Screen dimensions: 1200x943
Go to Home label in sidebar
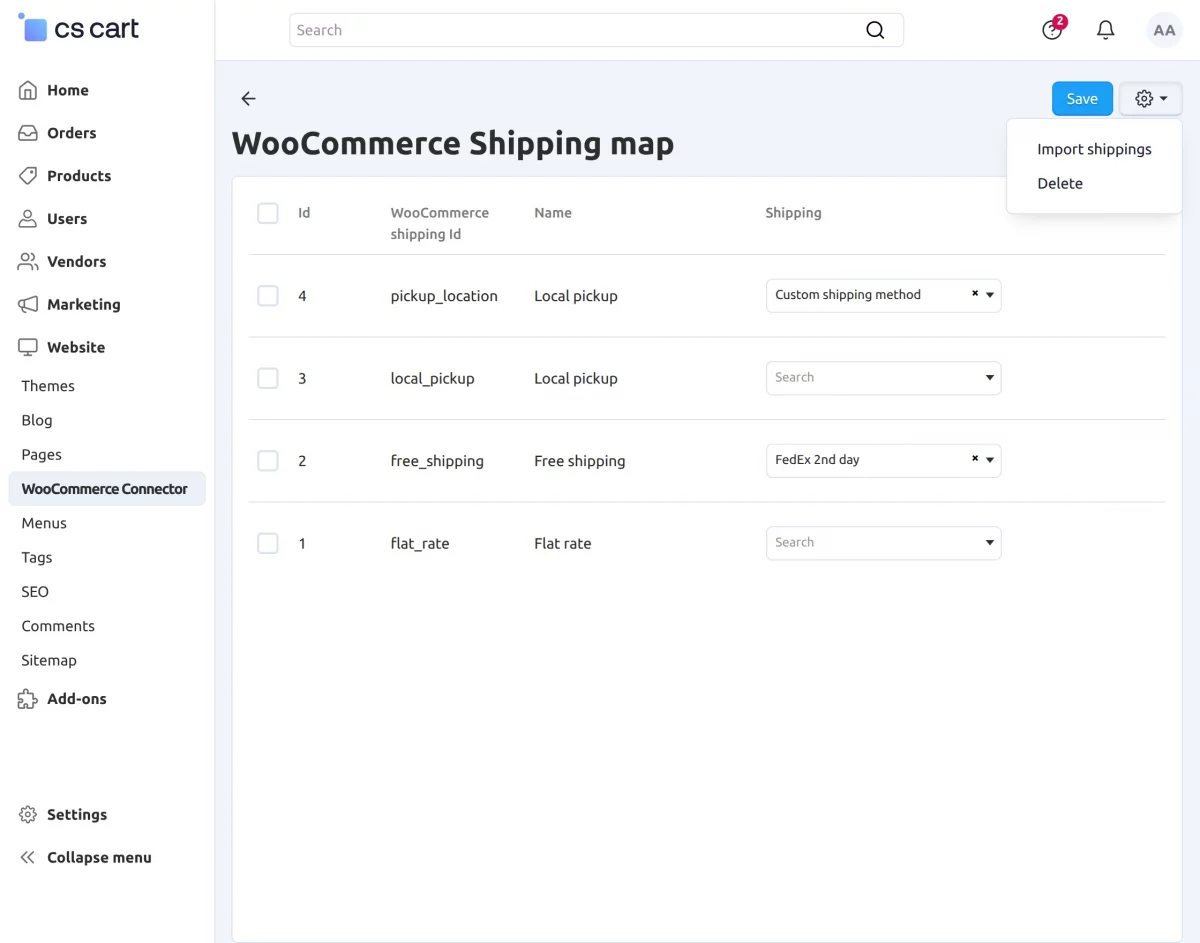[x=68, y=90]
